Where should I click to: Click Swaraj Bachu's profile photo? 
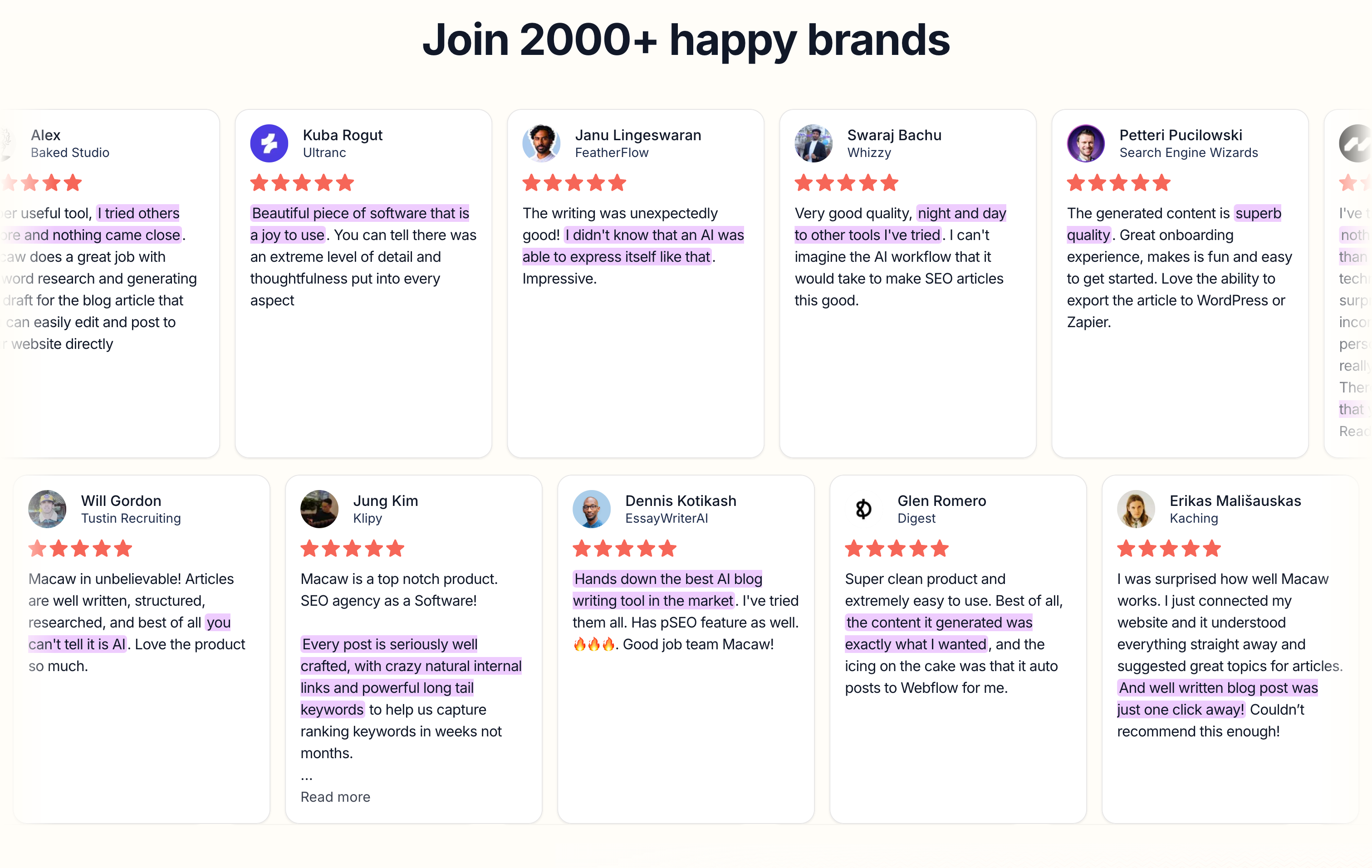pyautogui.click(x=813, y=143)
